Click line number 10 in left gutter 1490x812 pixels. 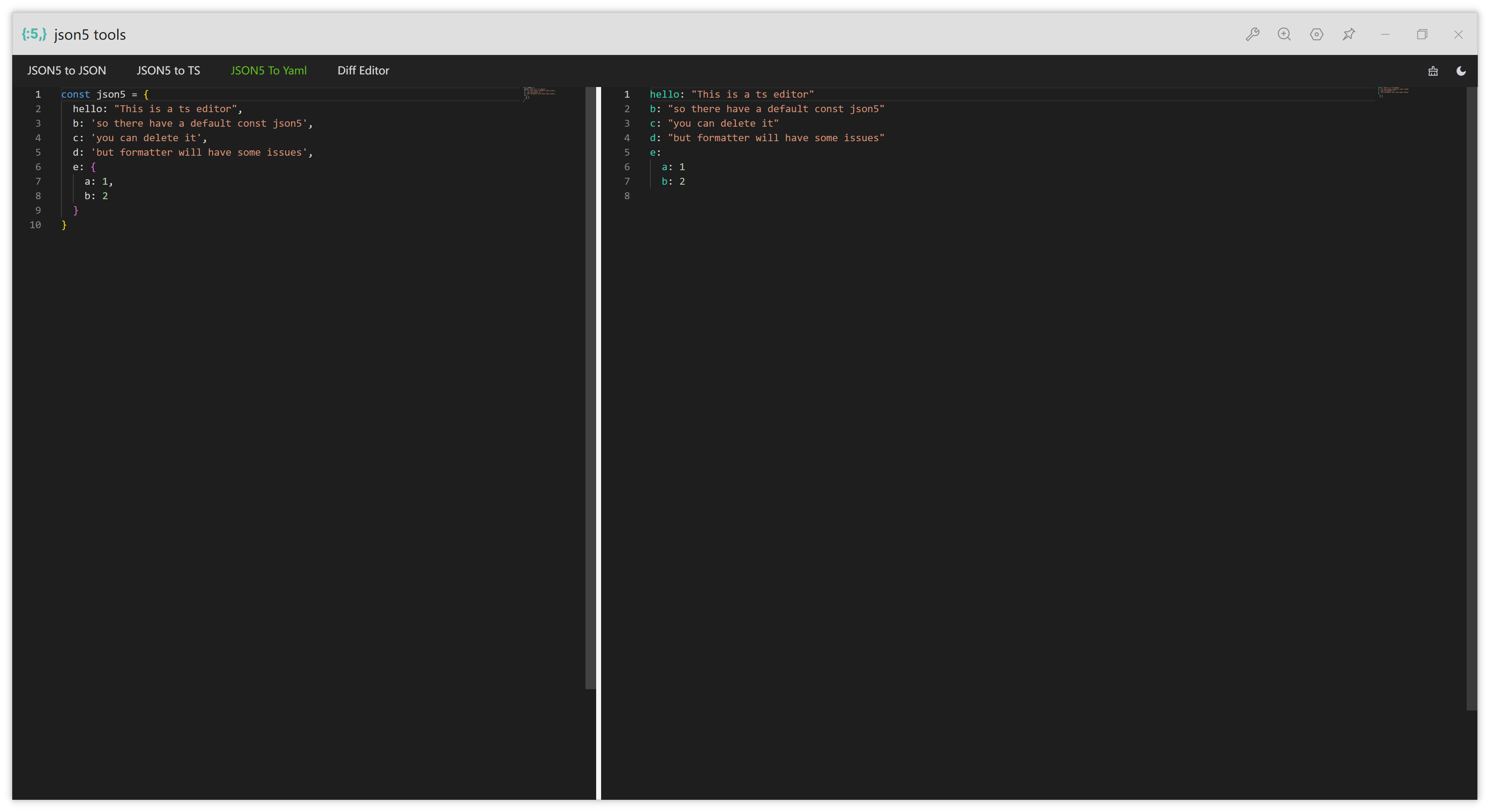(35, 225)
